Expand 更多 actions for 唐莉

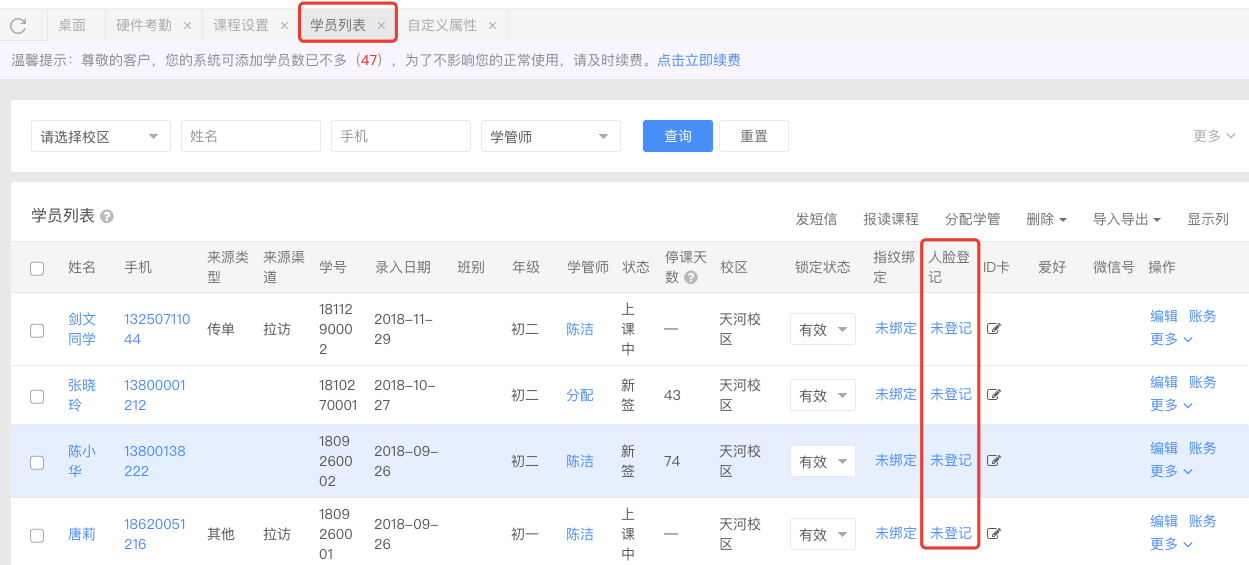tap(1171, 544)
